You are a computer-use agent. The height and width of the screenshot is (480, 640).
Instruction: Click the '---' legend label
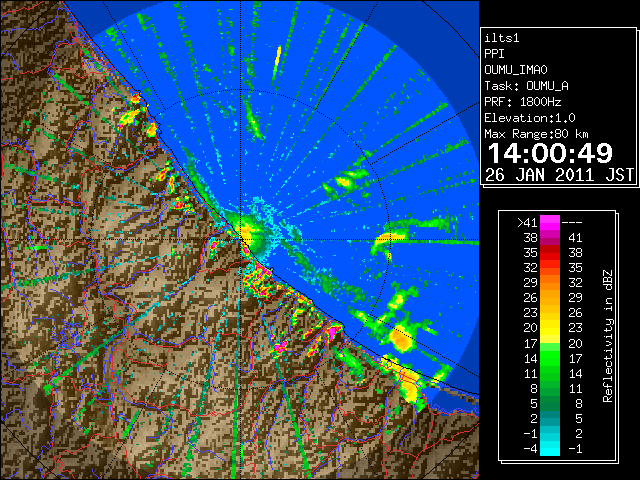(x=572, y=223)
